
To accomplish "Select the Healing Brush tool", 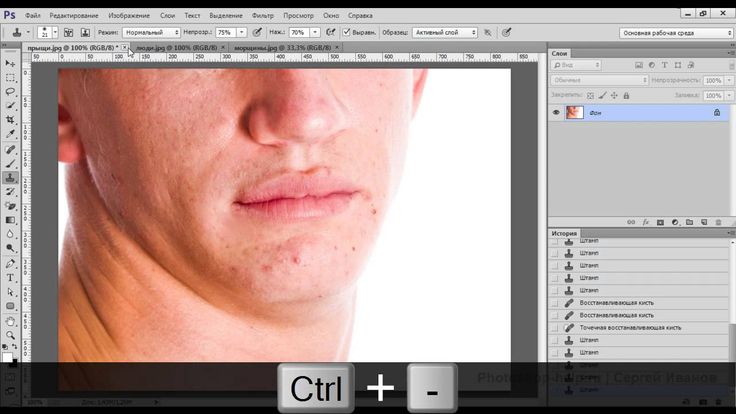I will pos(10,150).
